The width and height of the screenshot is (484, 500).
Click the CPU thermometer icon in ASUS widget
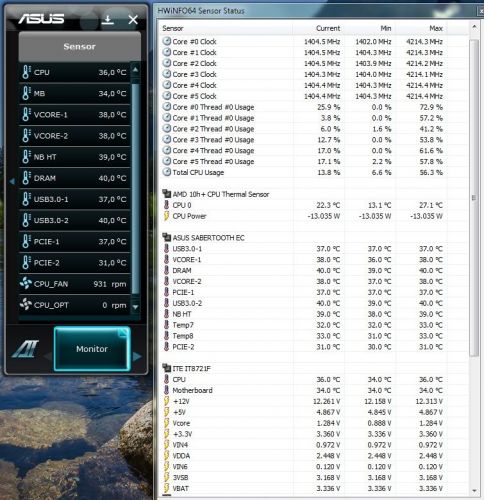[x=26, y=72]
